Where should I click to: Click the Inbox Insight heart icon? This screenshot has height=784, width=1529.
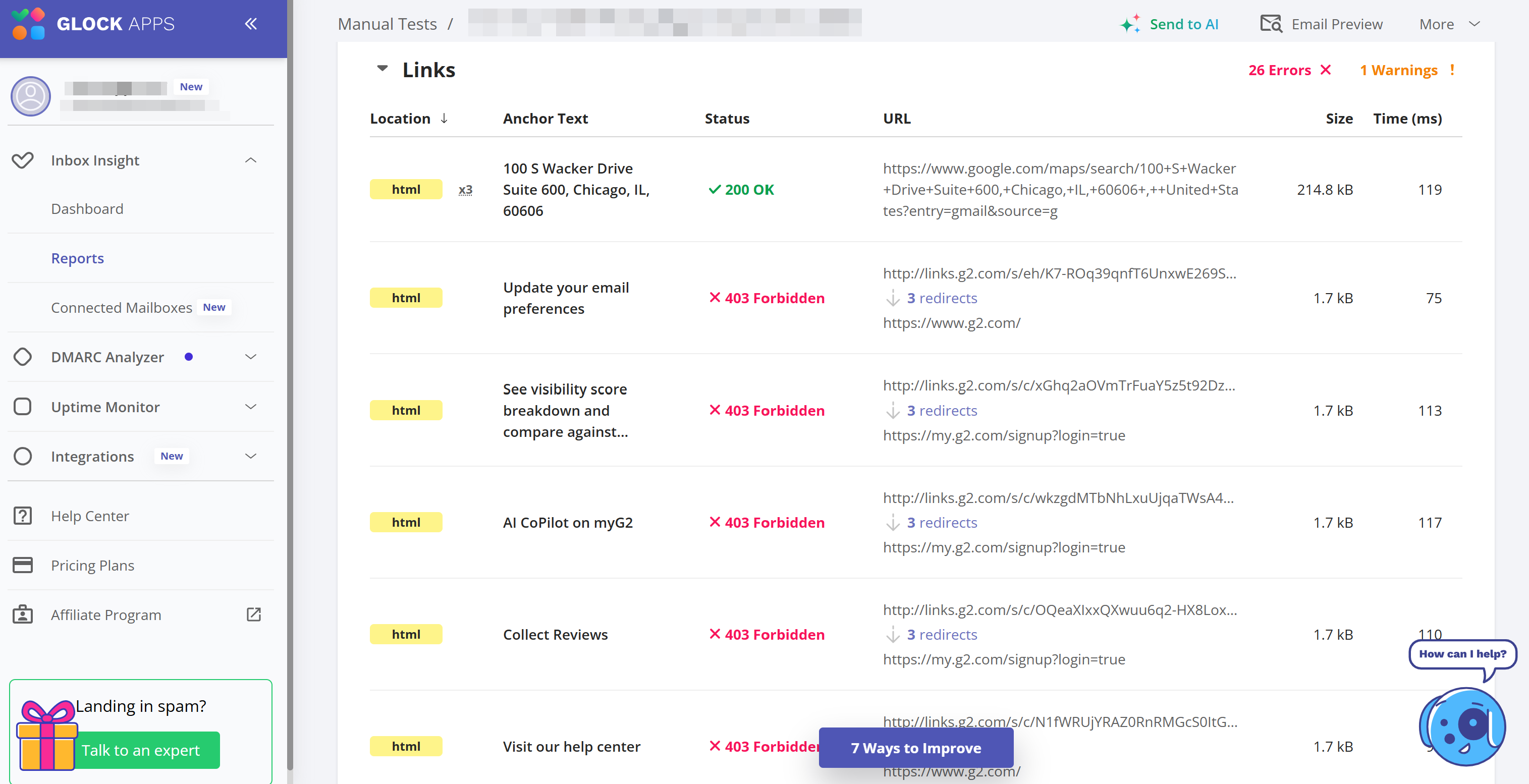[23, 160]
